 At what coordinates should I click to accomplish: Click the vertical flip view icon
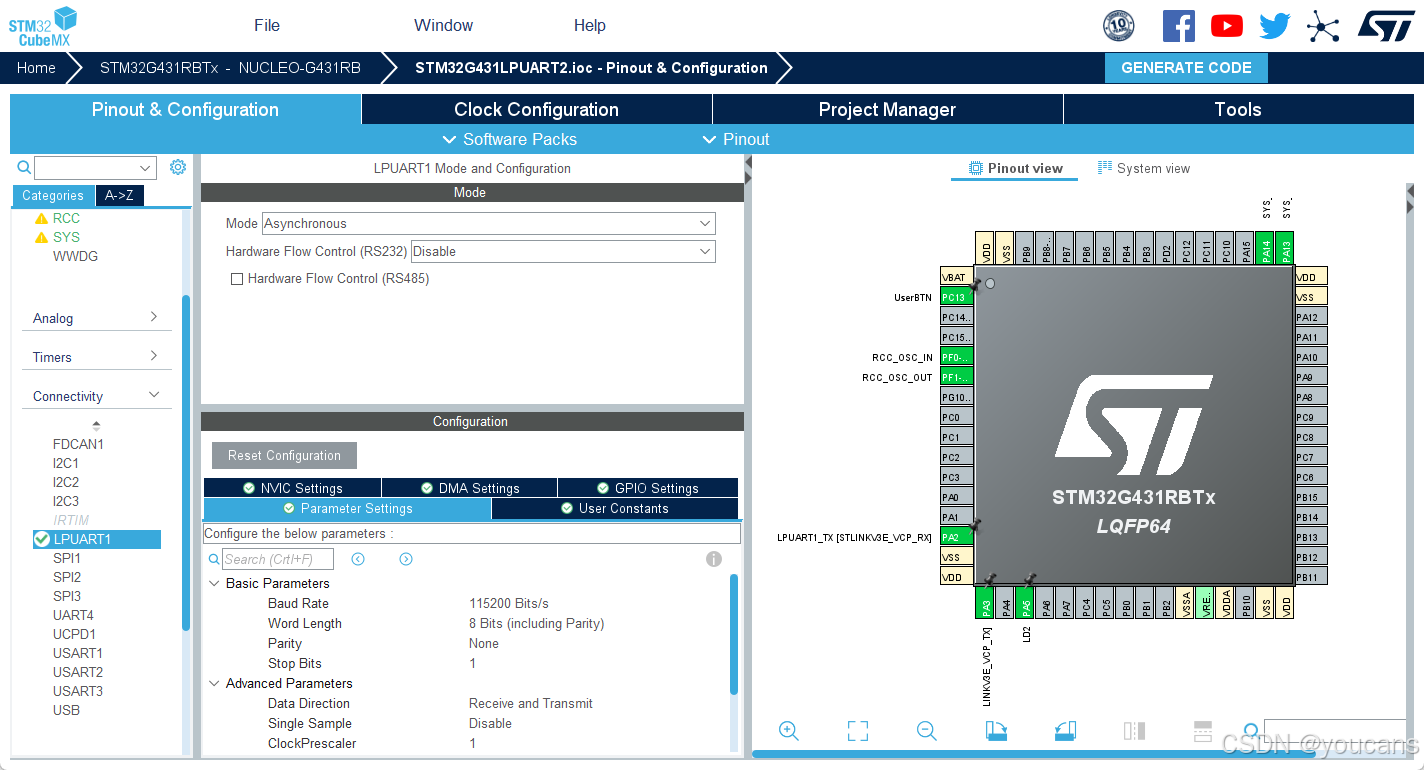(1134, 731)
